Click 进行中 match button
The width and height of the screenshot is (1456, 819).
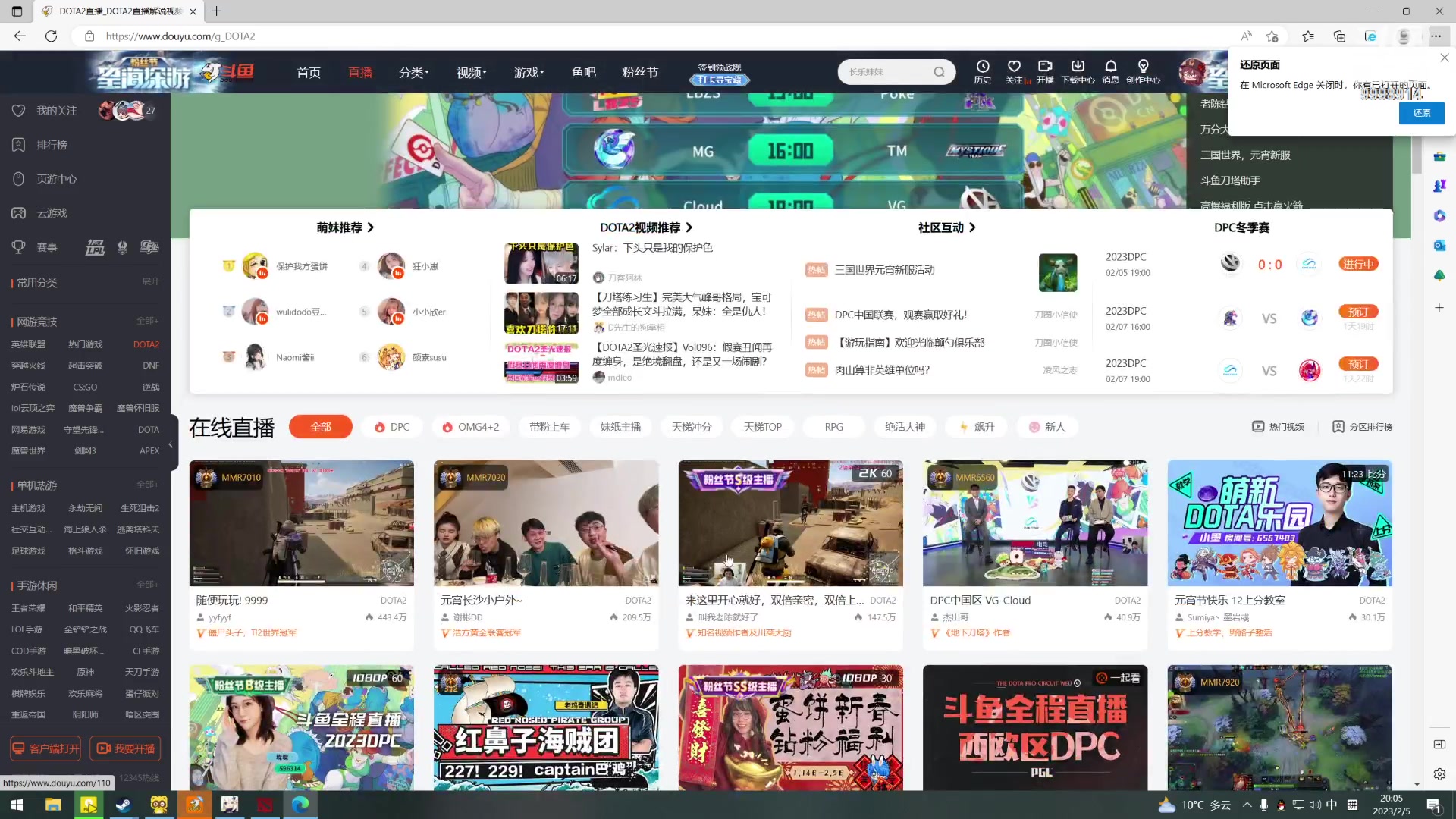coord(1358,264)
